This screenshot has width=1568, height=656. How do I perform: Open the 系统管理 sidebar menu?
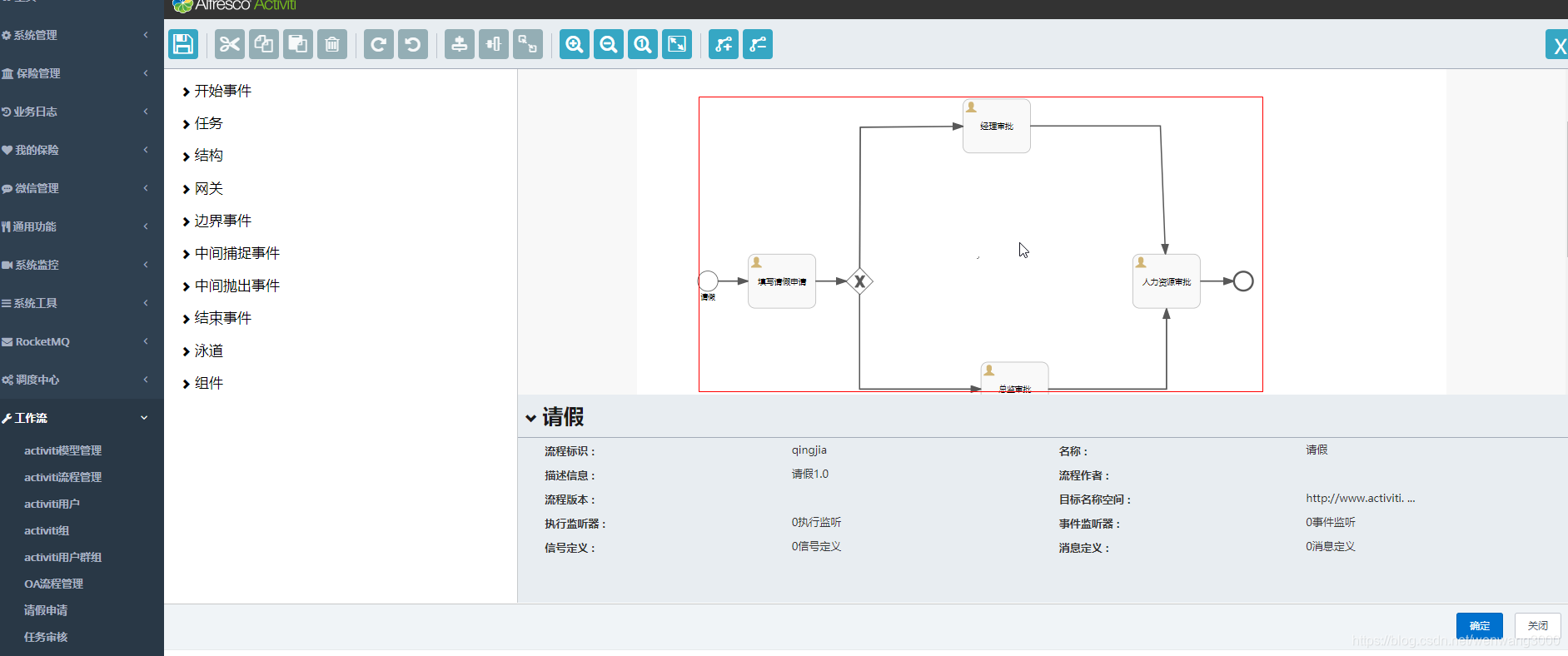[82, 35]
